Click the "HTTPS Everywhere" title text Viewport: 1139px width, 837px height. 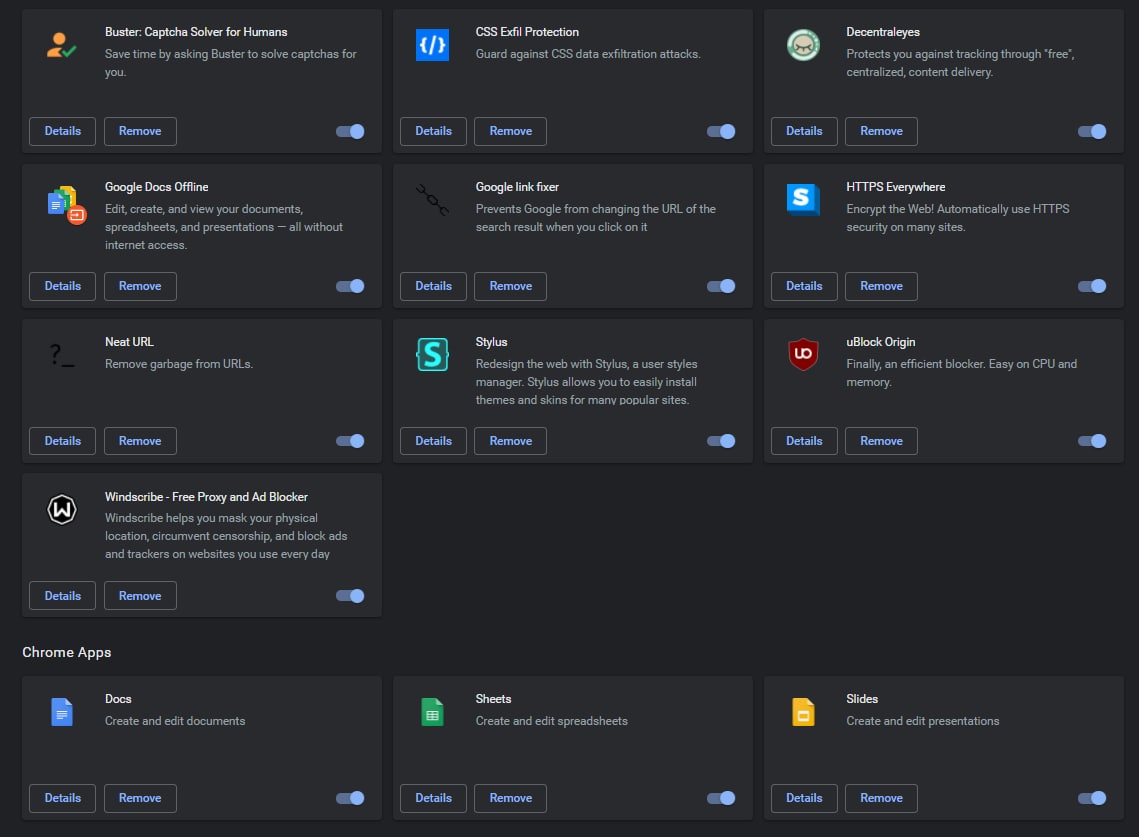[x=896, y=187]
